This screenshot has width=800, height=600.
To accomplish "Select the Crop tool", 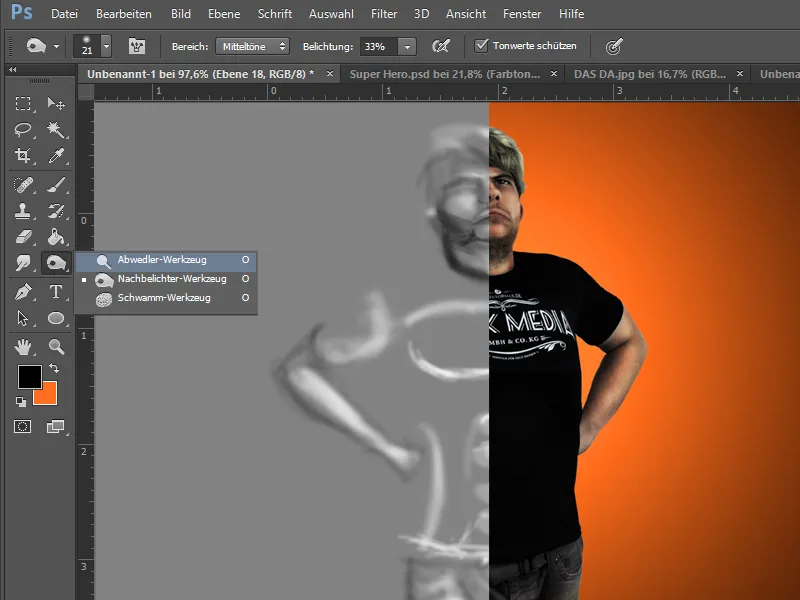I will click(23, 155).
